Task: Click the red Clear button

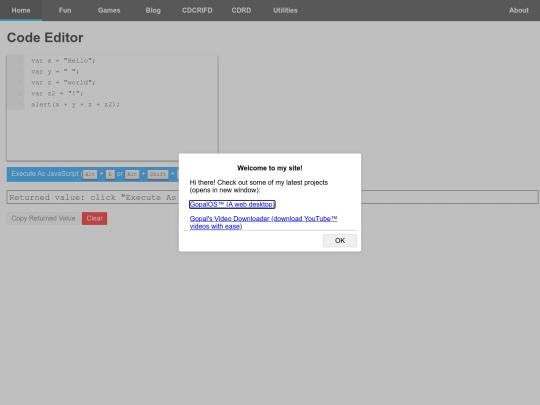Action: pyautogui.click(x=94, y=218)
